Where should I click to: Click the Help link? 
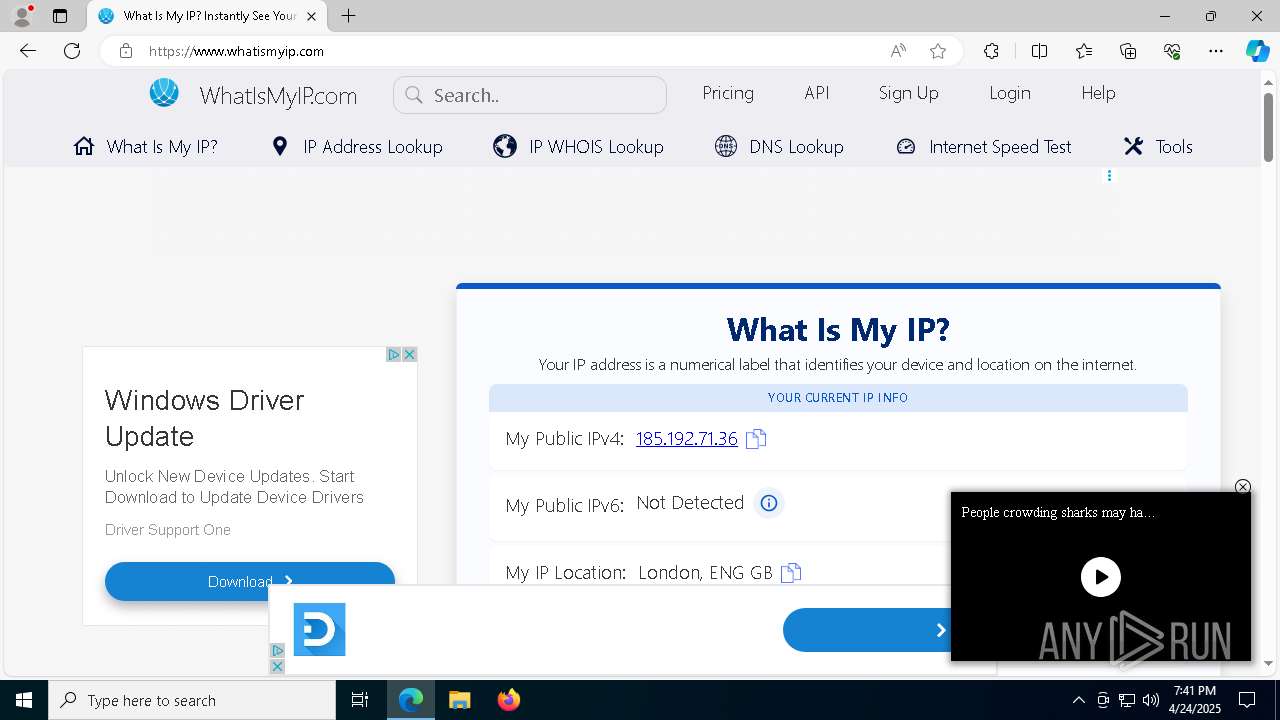coord(1098,93)
